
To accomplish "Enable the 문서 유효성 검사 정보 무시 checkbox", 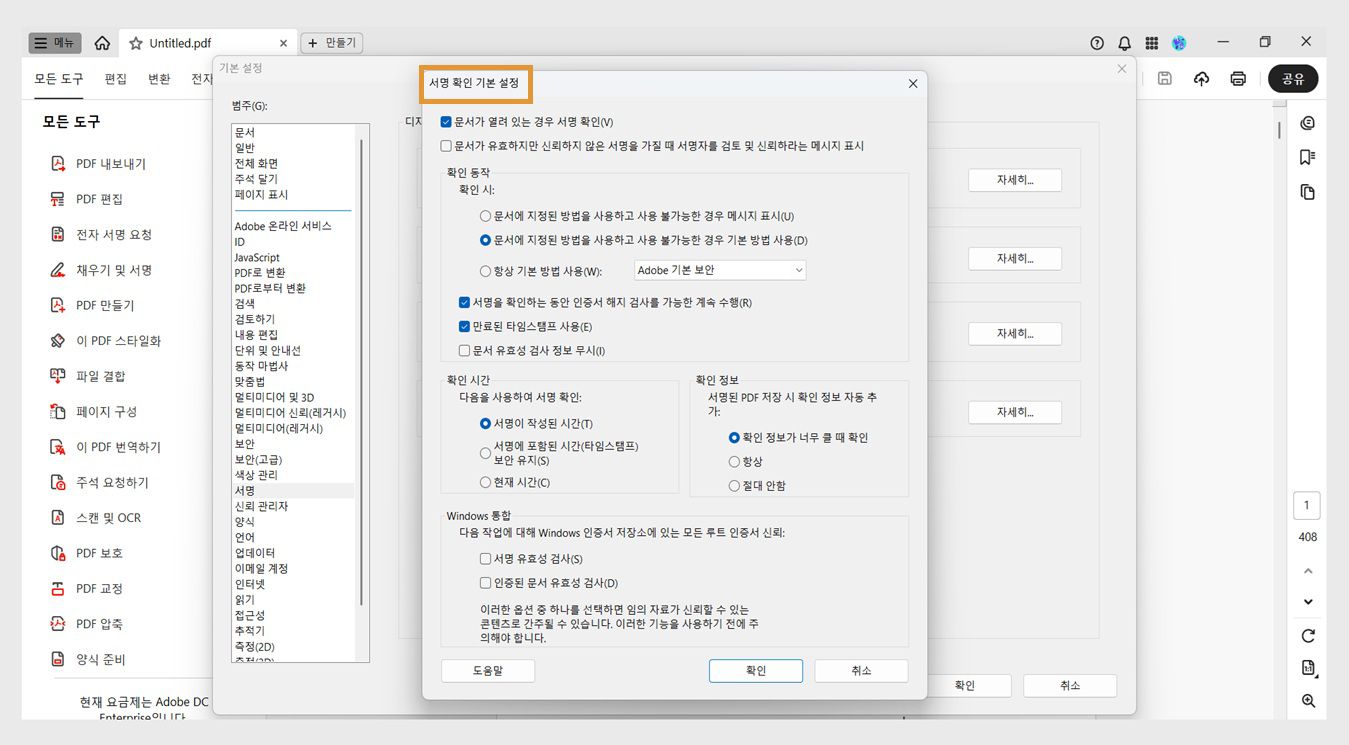I will click(464, 350).
